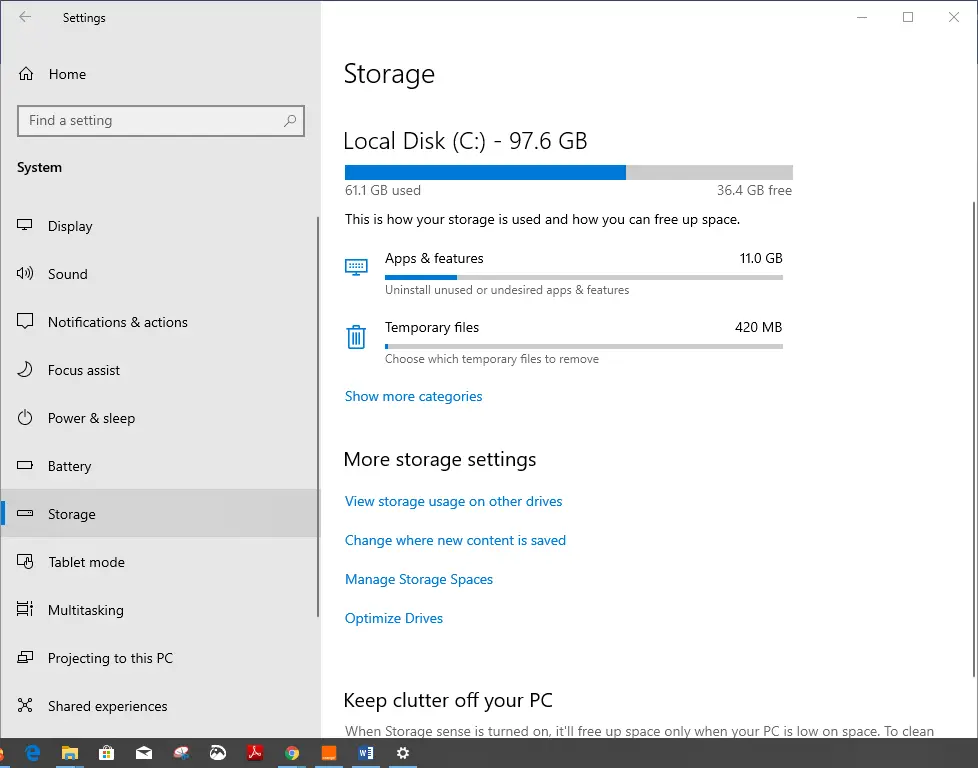
Task: Click the Battery icon in sidebar
Action: point(25,465)
